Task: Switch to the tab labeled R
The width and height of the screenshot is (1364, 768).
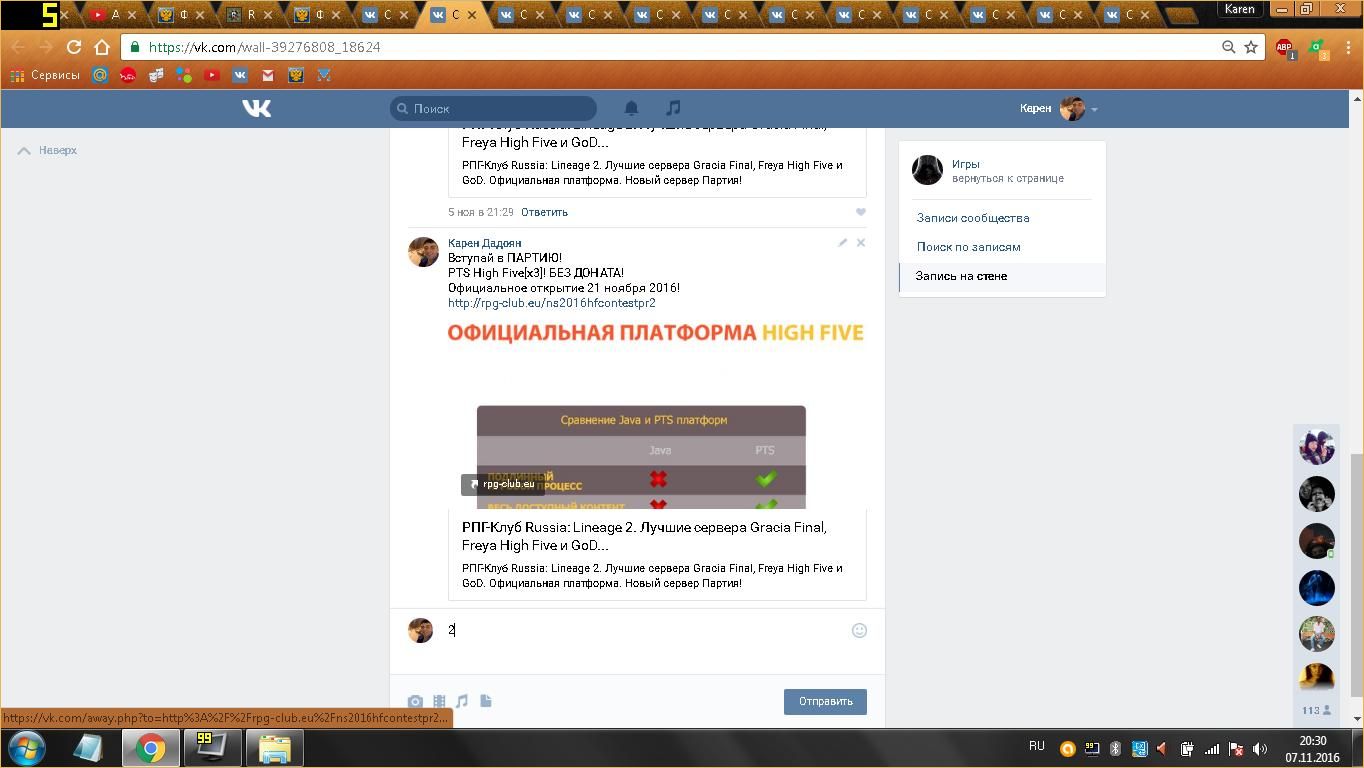Action: (x=250, y=15)
